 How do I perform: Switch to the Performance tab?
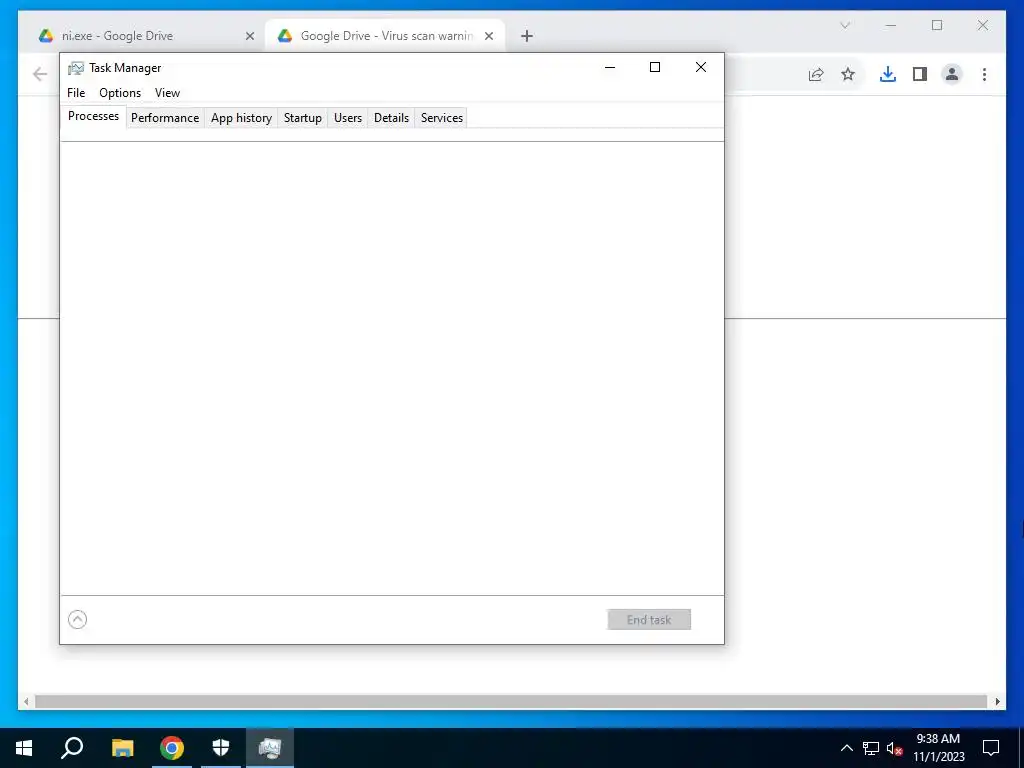pyautogui.click(x=165, y=118)
